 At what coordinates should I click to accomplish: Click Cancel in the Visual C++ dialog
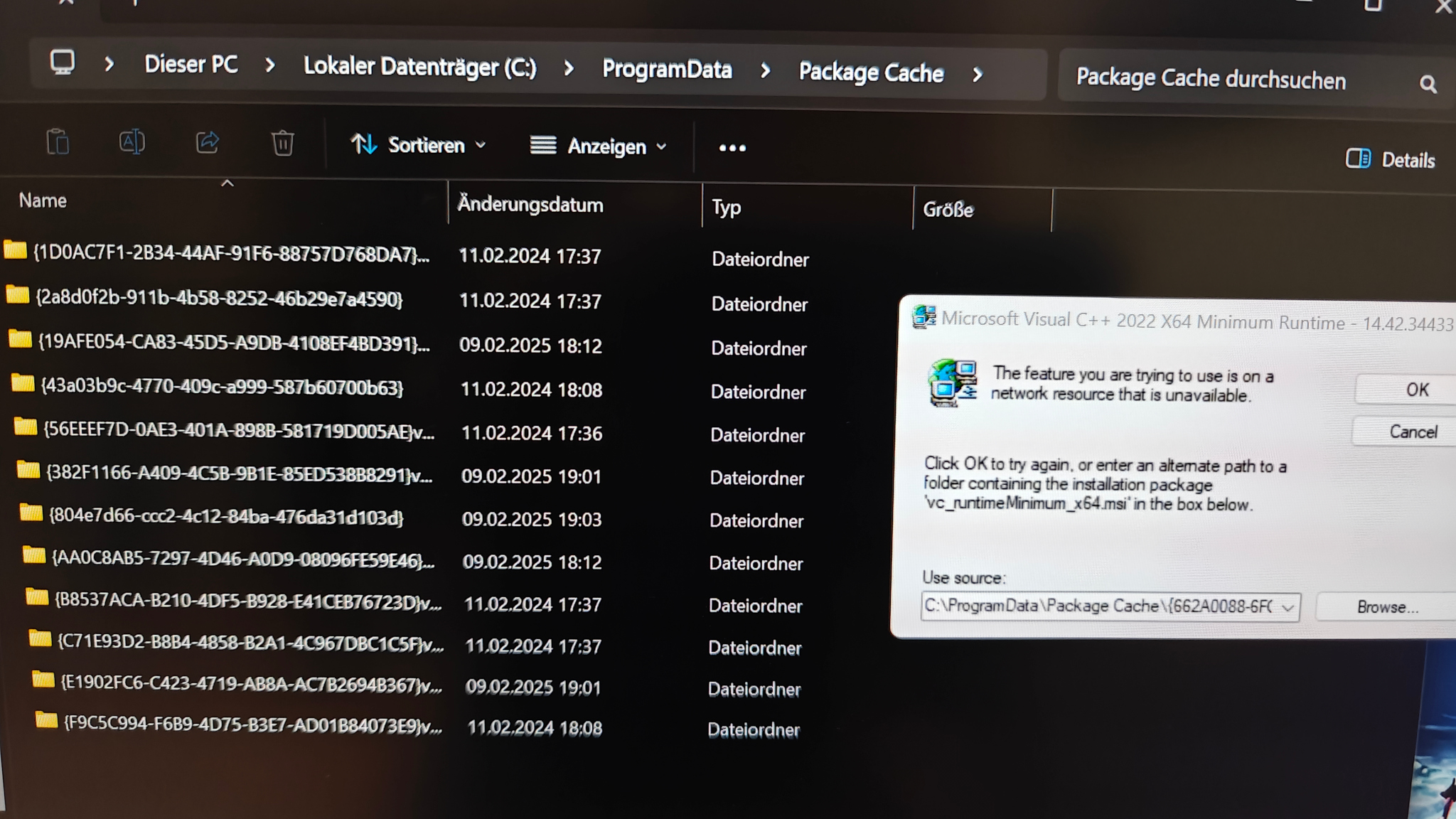(x=1406, y=432)
